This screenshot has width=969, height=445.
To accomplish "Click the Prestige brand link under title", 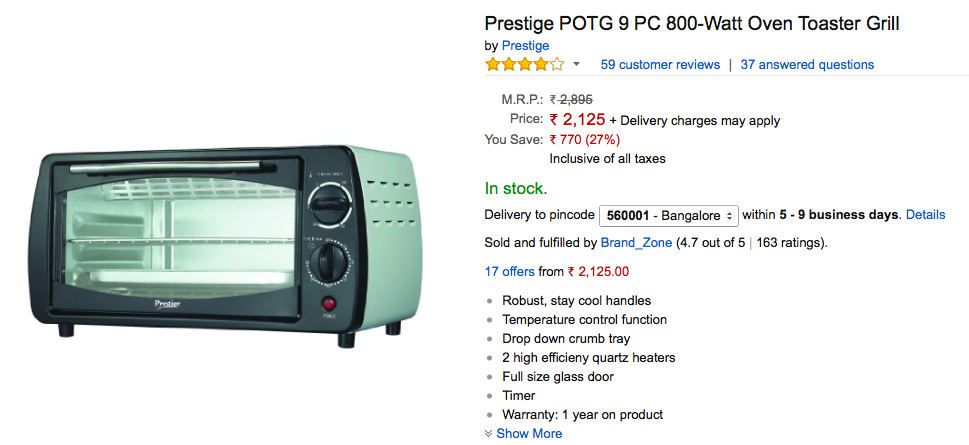I will pos(525,45).
